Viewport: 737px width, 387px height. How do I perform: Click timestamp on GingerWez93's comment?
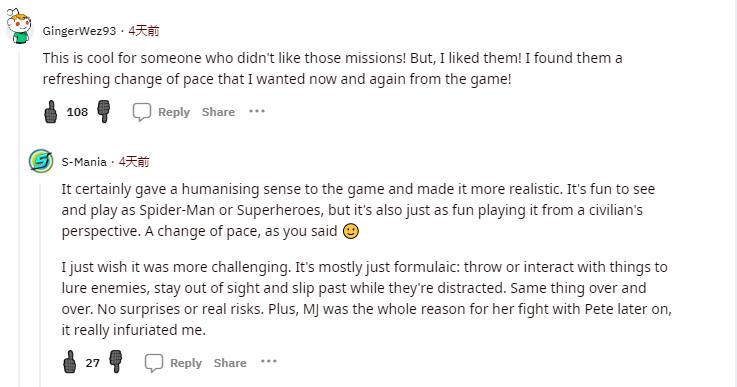(144, 31)
